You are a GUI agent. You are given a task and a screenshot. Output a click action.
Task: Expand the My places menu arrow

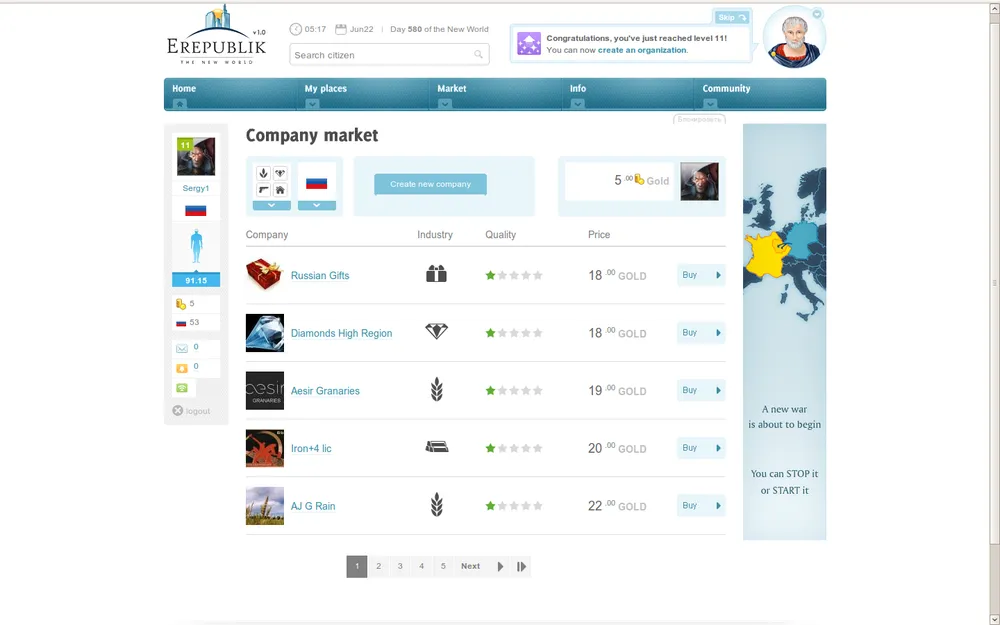click(x=312, y=104)
